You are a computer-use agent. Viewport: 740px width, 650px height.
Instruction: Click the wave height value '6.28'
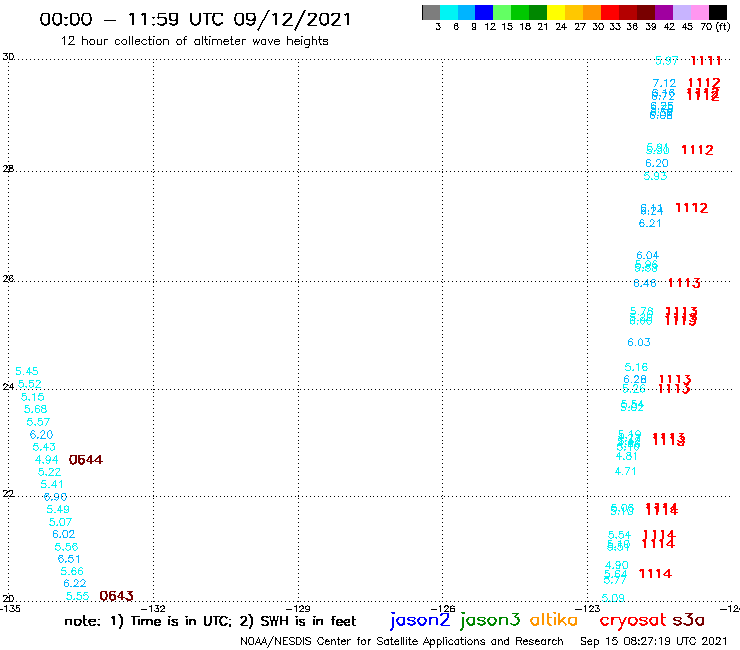click(x=635, y=380)
